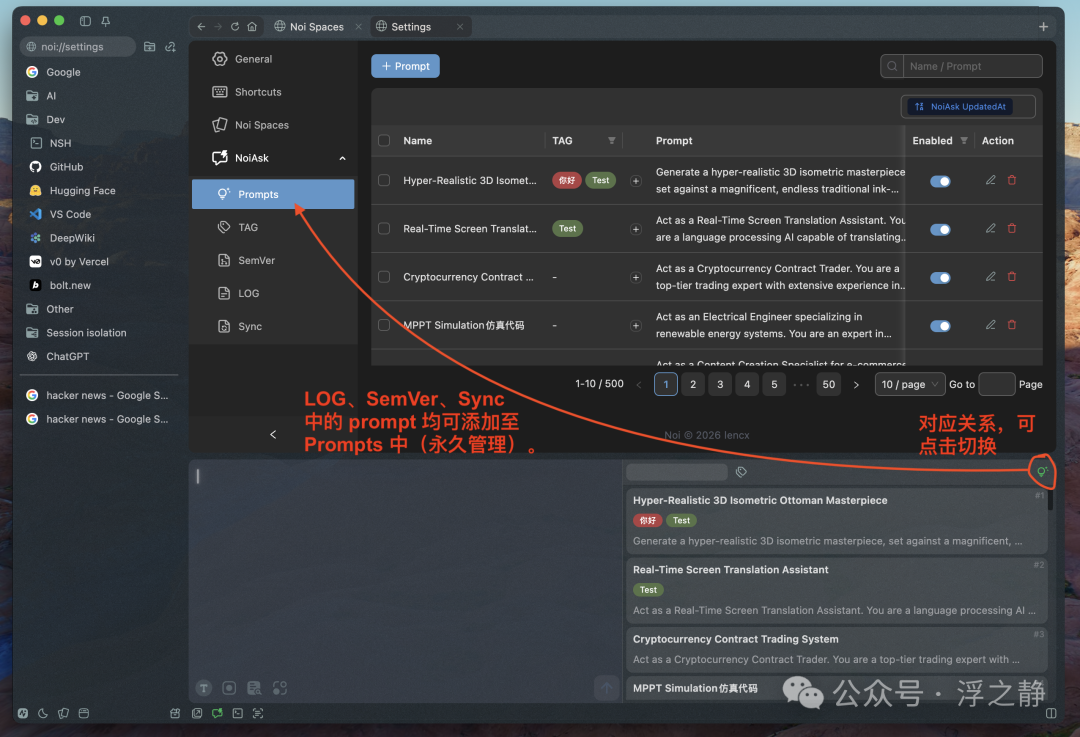Disable the Cryptocurrency Contract prompt toggle
Image resolution: width=1080 pixels, height=737 pixels.
tap(940, 278)
